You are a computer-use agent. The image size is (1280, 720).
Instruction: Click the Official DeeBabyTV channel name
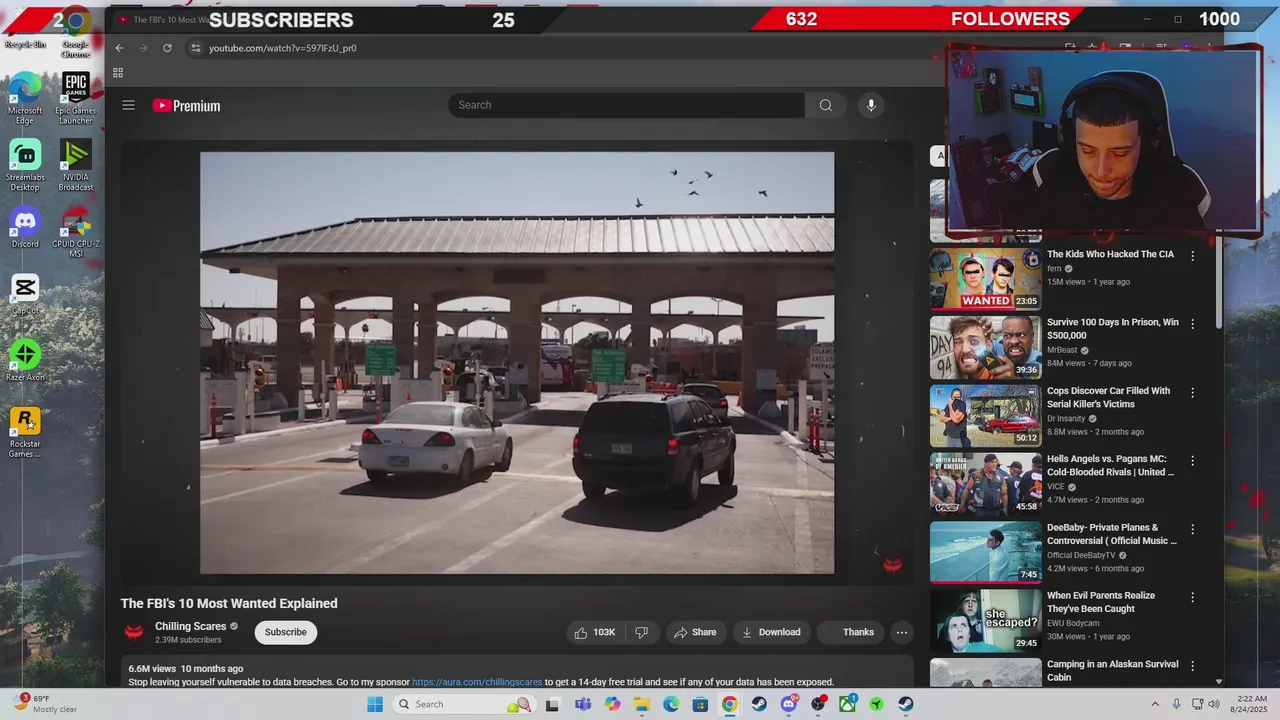tap(1081, 555)
